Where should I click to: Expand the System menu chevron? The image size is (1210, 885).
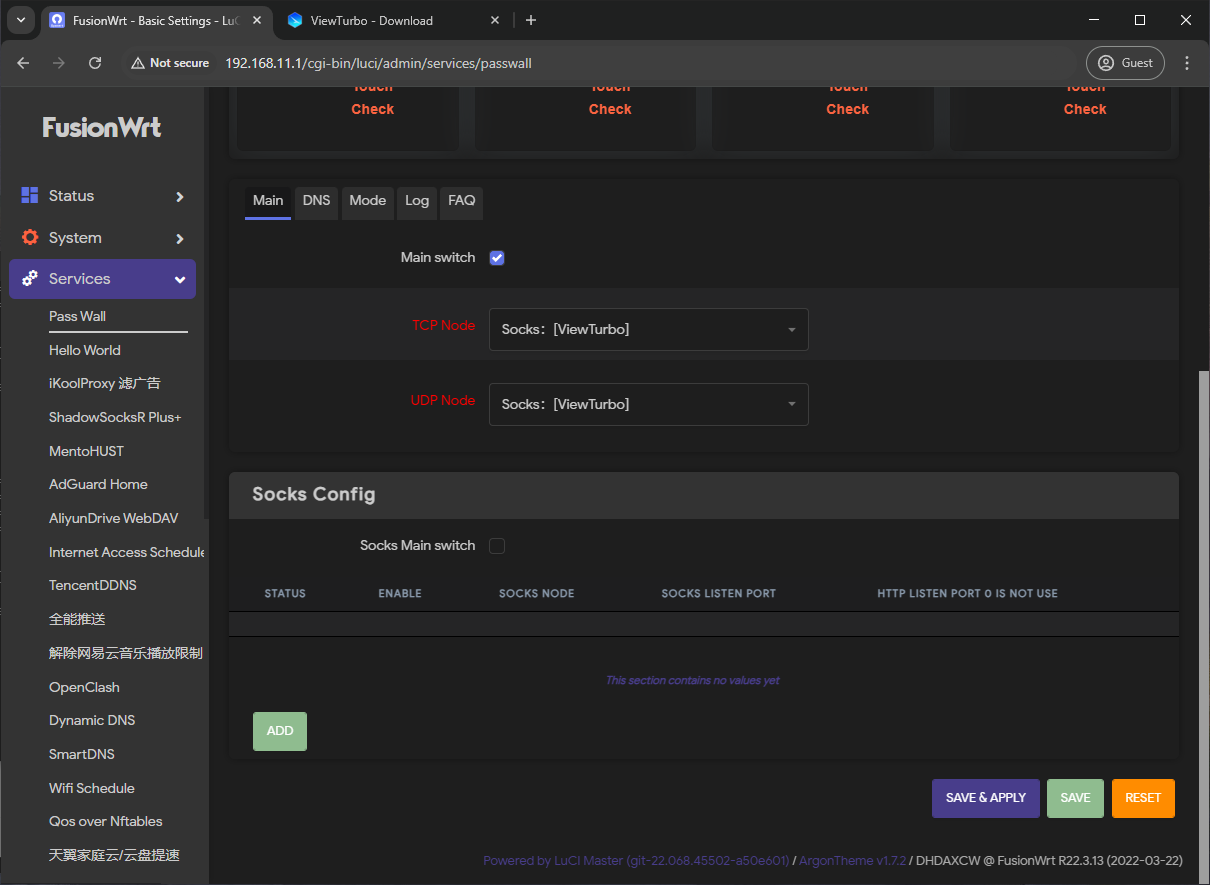tap(180, 239)
